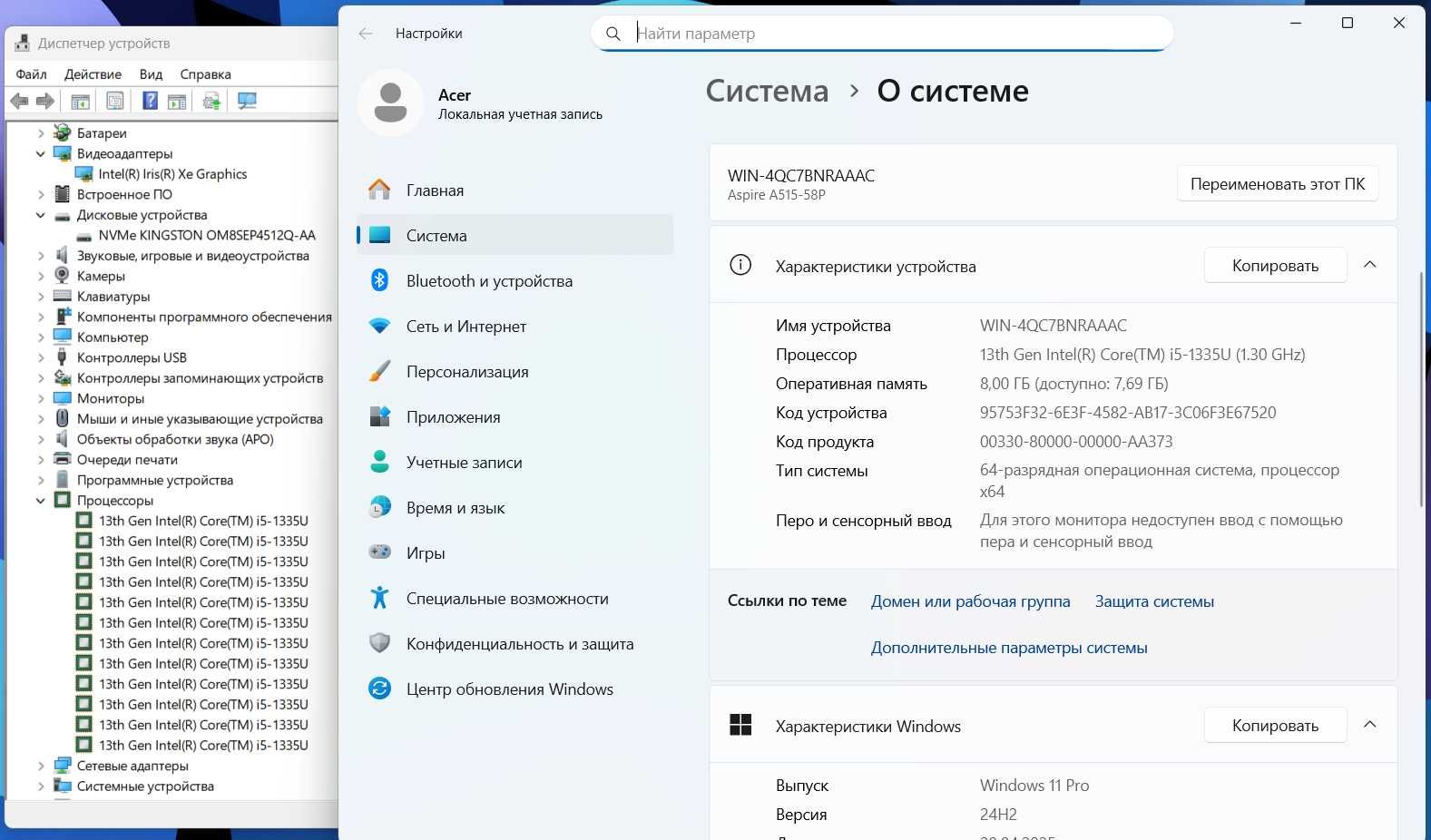Click the Учетные записи person icon

[379, 462]
